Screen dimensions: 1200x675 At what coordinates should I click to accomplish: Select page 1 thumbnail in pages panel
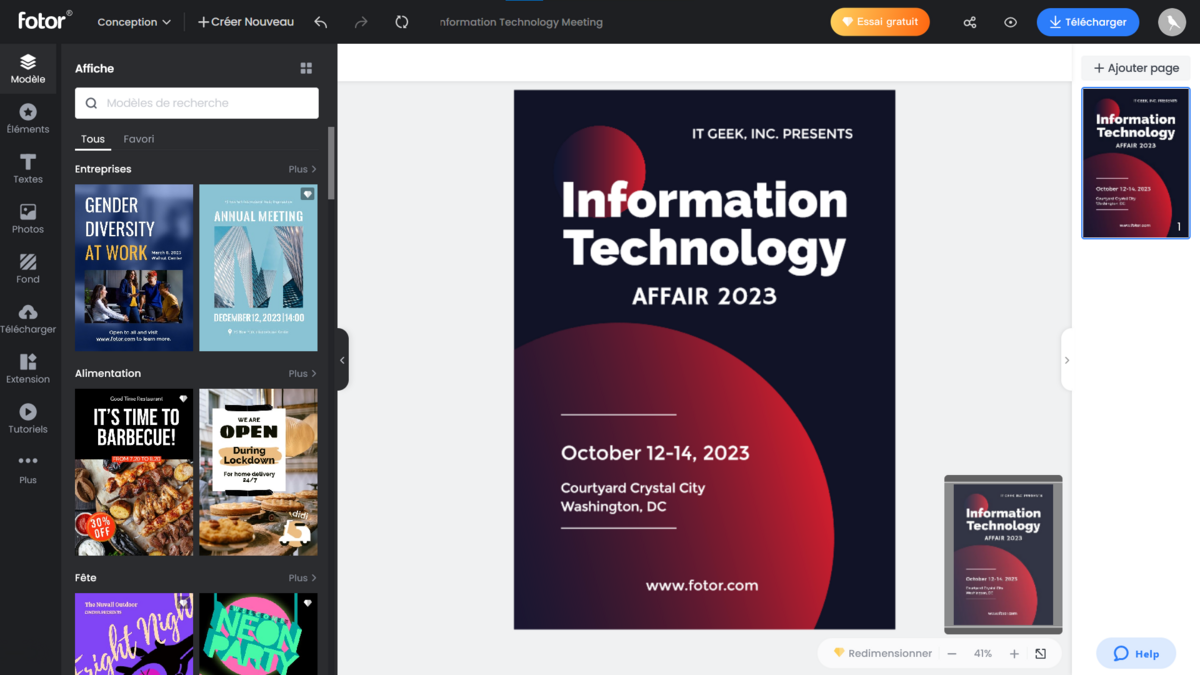coord(1136,163)
